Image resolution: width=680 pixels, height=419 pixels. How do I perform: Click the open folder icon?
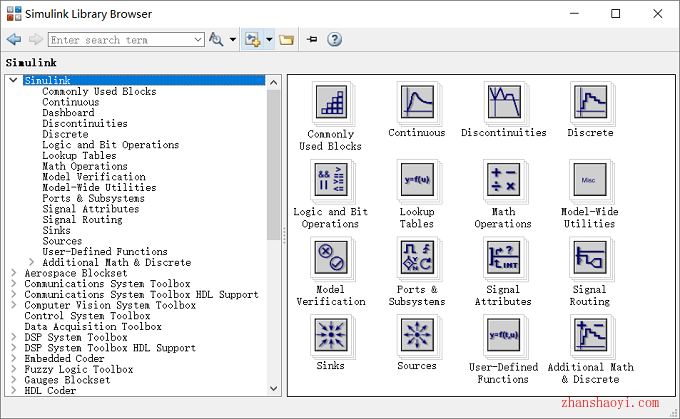pos(286,40)
